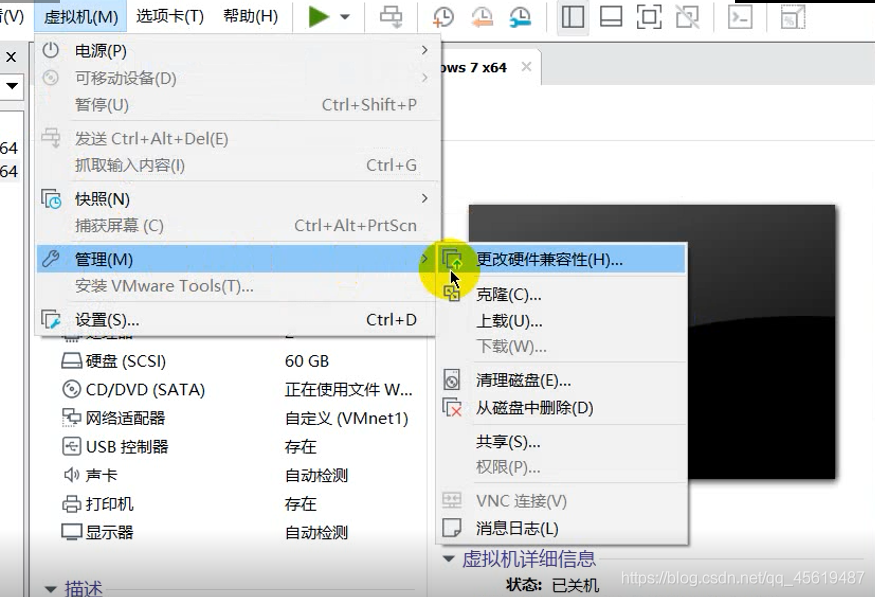The height and width of the screenshot is (597, 875).
Task: Click the revert to snapshot icon
Action: point(482,17)
